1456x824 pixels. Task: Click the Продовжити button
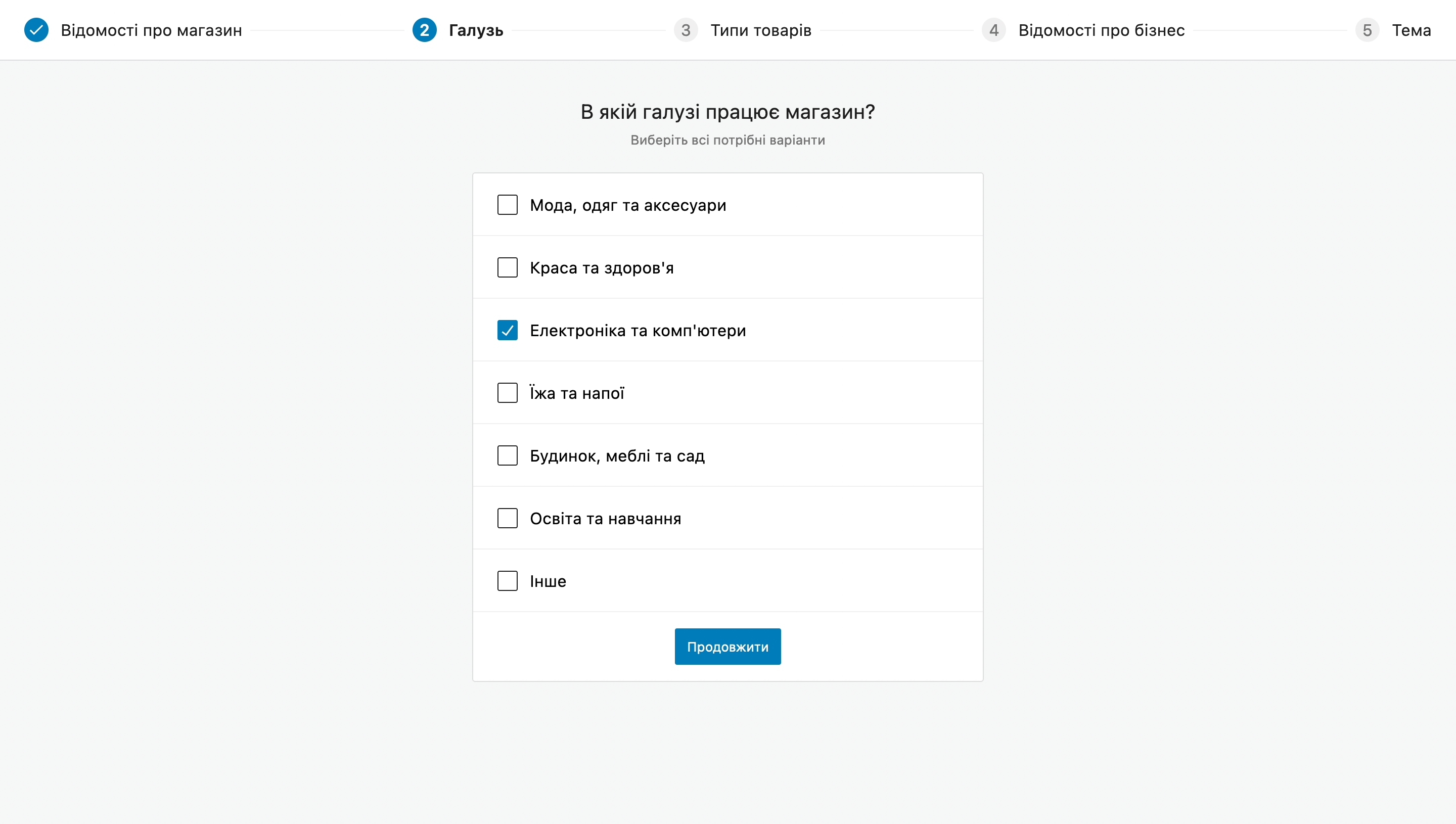727,646
